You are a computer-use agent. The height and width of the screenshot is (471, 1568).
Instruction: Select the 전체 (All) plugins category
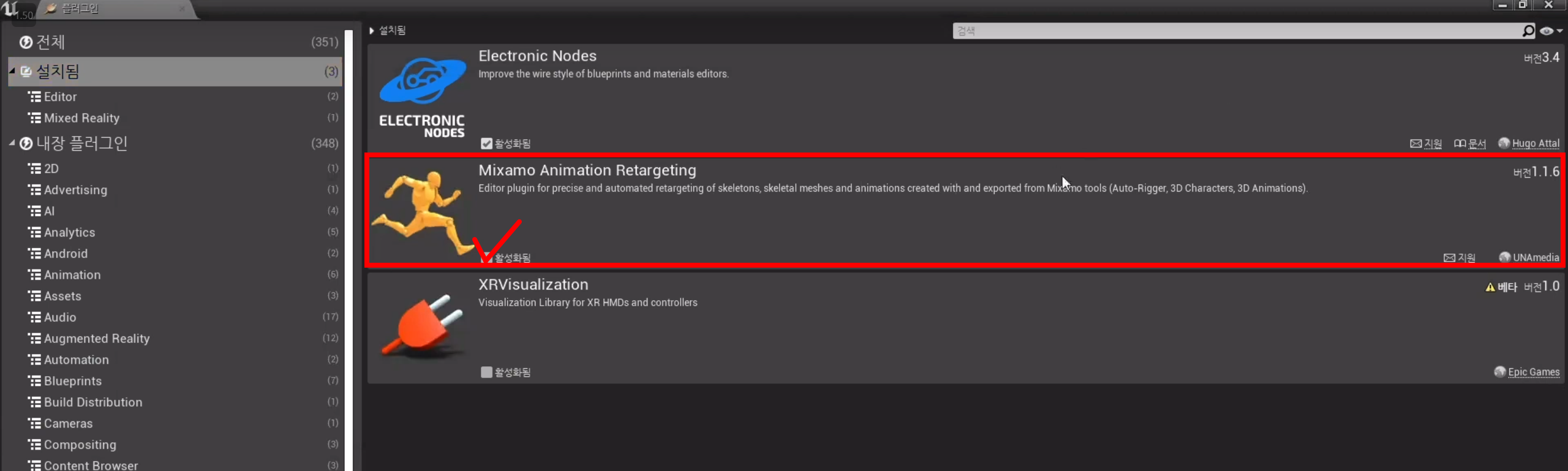point(175,42)
